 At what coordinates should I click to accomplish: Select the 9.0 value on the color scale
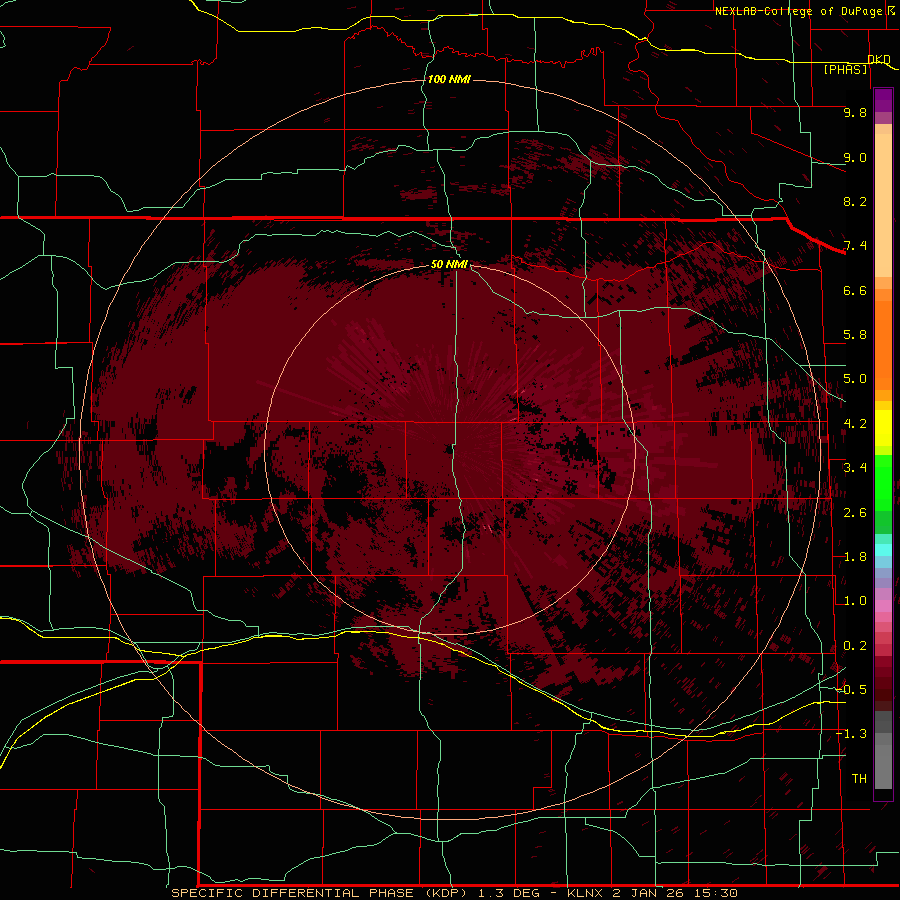click(x=855, y=157)
